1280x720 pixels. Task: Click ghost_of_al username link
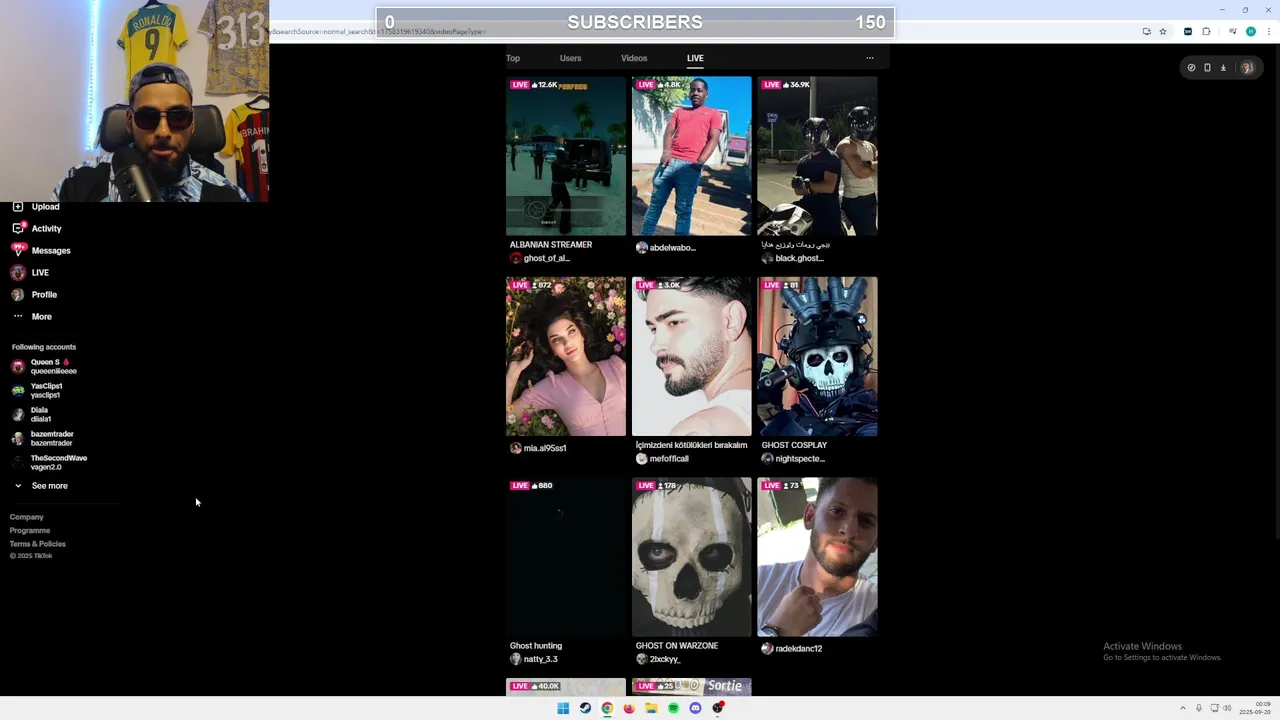point(546,258)
